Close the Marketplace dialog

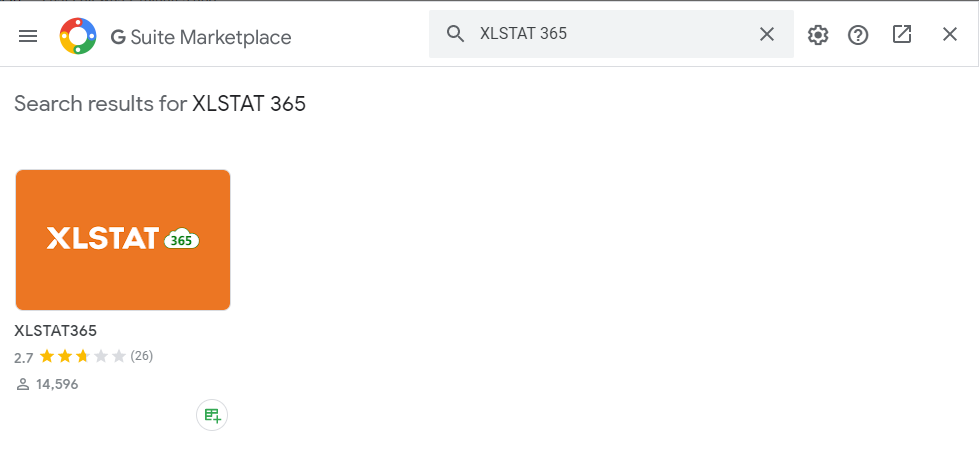(950, 35)
